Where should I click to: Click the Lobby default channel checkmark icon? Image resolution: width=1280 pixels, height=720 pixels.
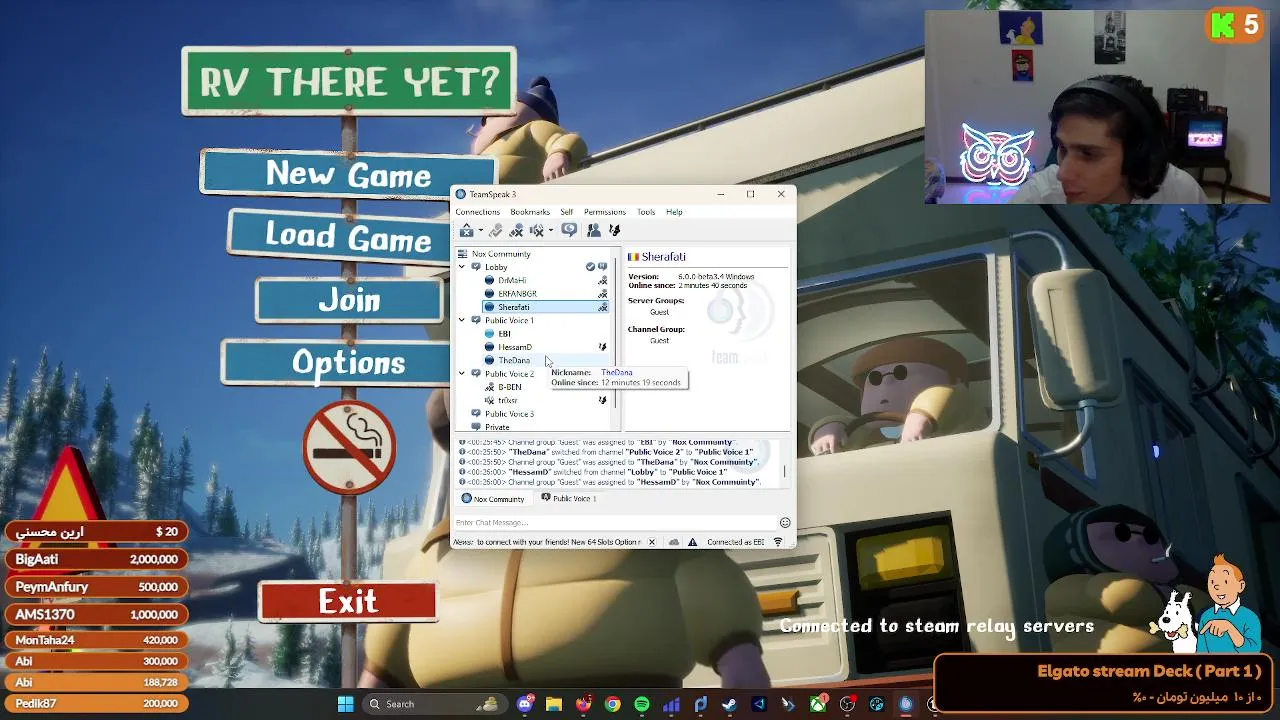590,267
